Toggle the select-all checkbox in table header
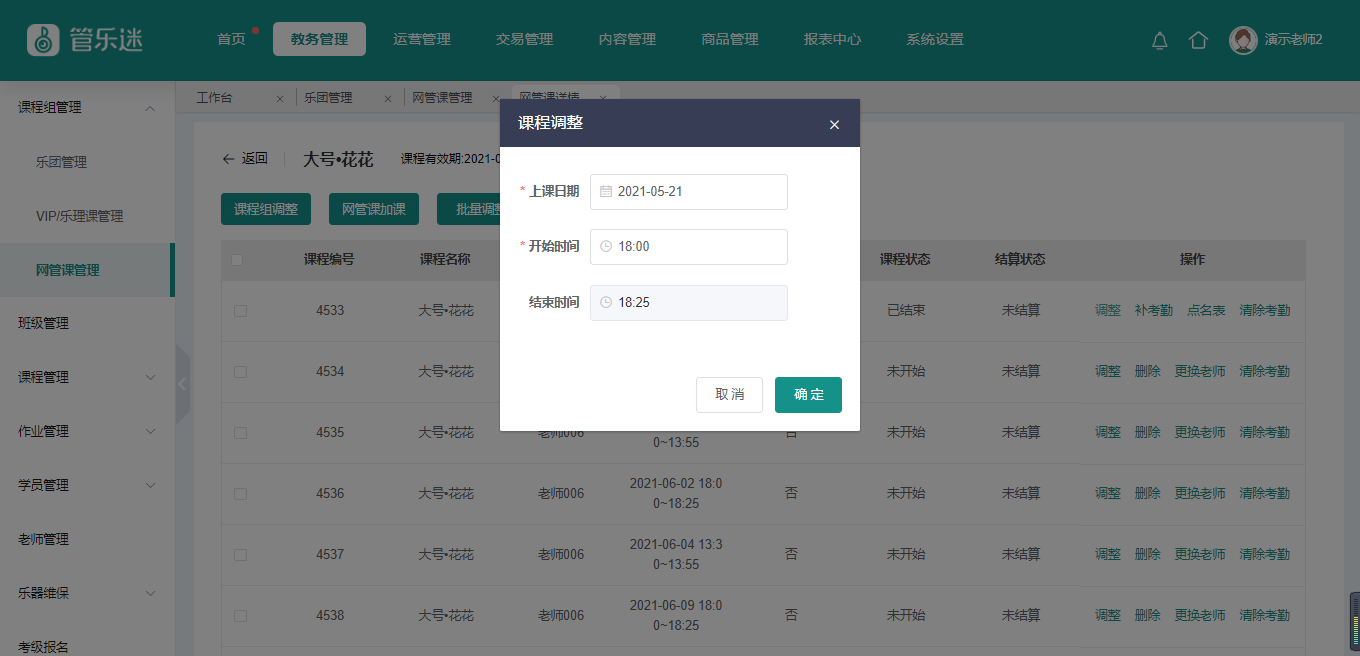This screenshot has height=656, width=1360. 237,260
